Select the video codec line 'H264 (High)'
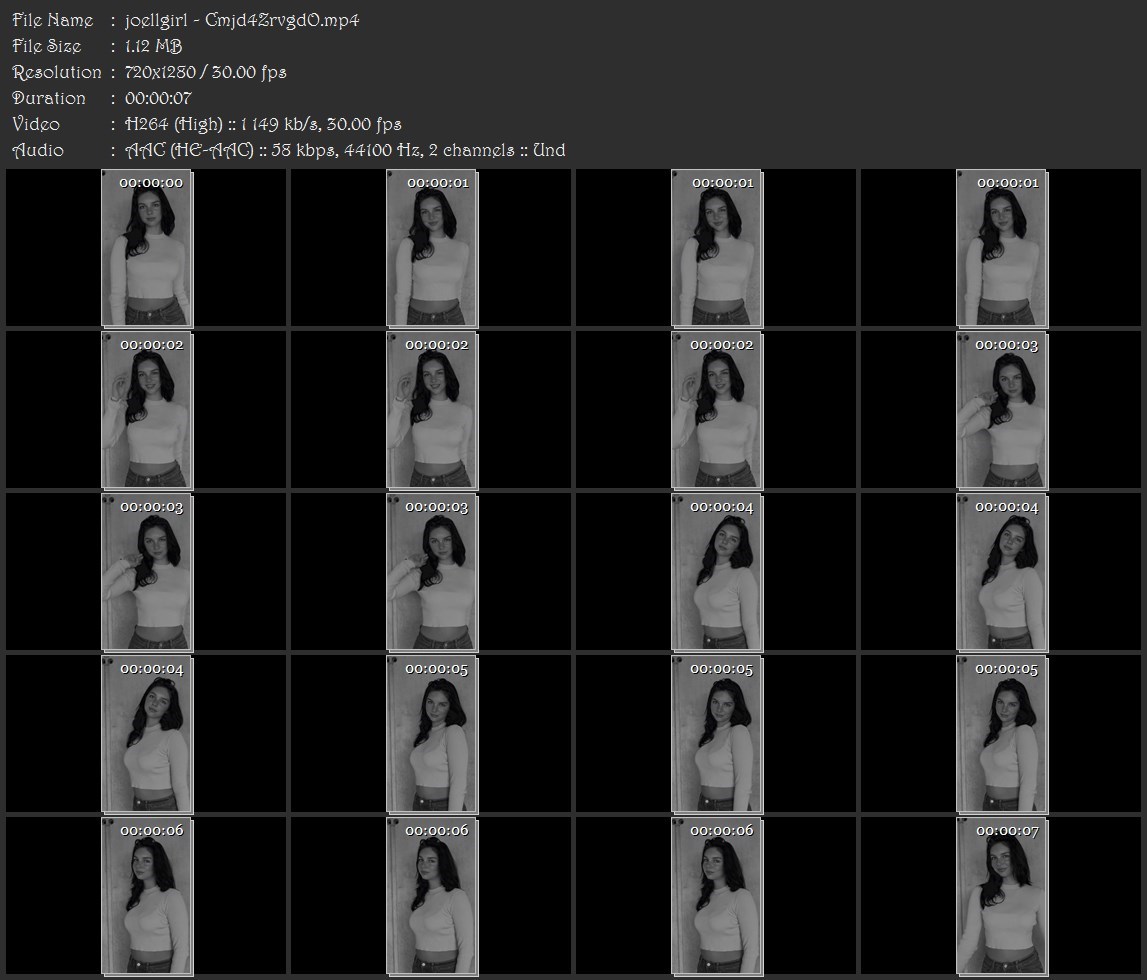The width and height of the screenshot is (1147, 980). (174, 124)
